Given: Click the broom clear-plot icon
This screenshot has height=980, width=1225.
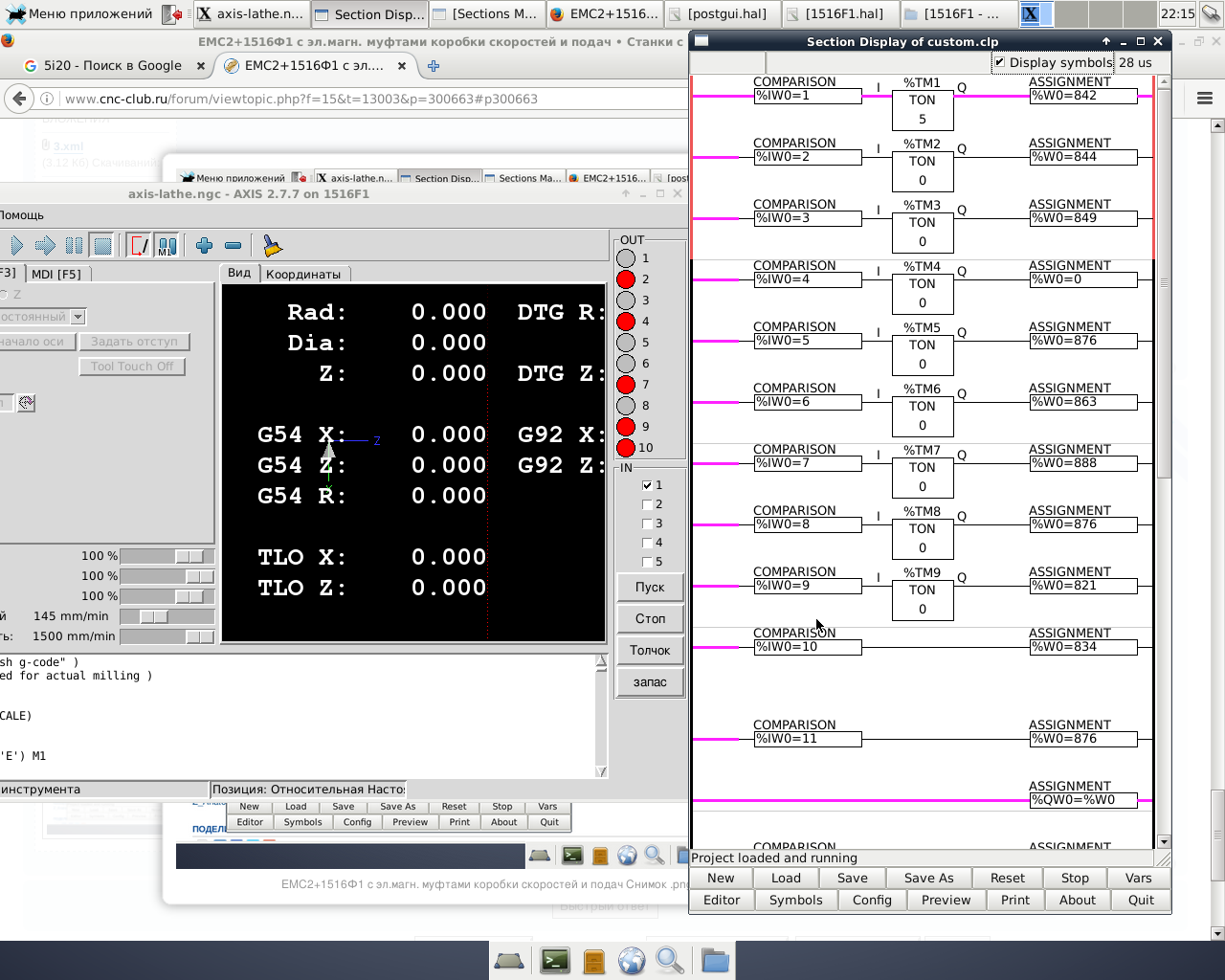Looking at the screenshot, I should click(x=273, y=246).
